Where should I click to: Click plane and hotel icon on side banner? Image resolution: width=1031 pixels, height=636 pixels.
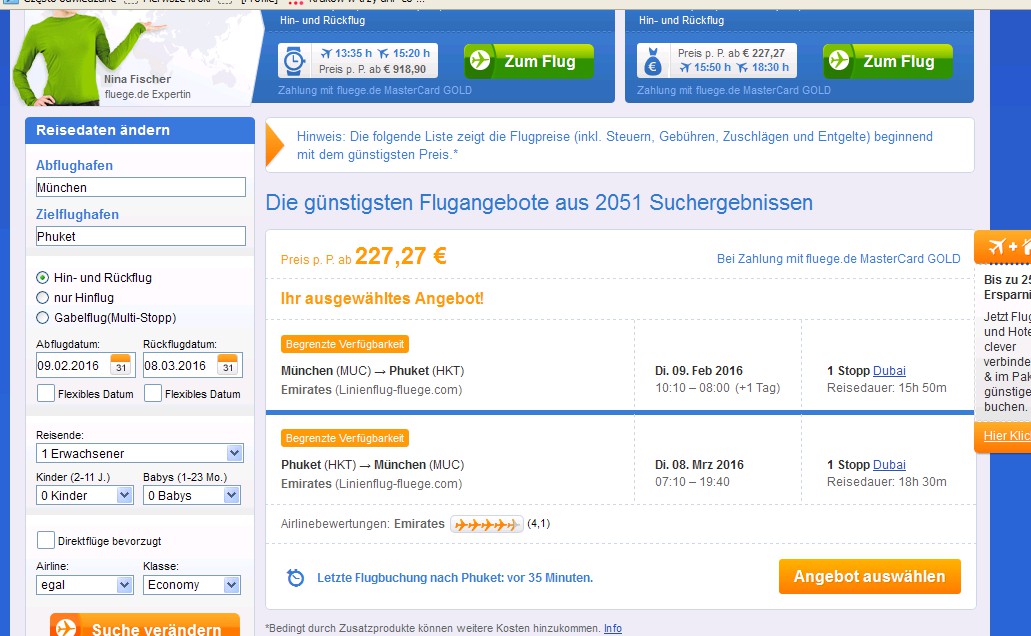click(x=1009, y=247)
